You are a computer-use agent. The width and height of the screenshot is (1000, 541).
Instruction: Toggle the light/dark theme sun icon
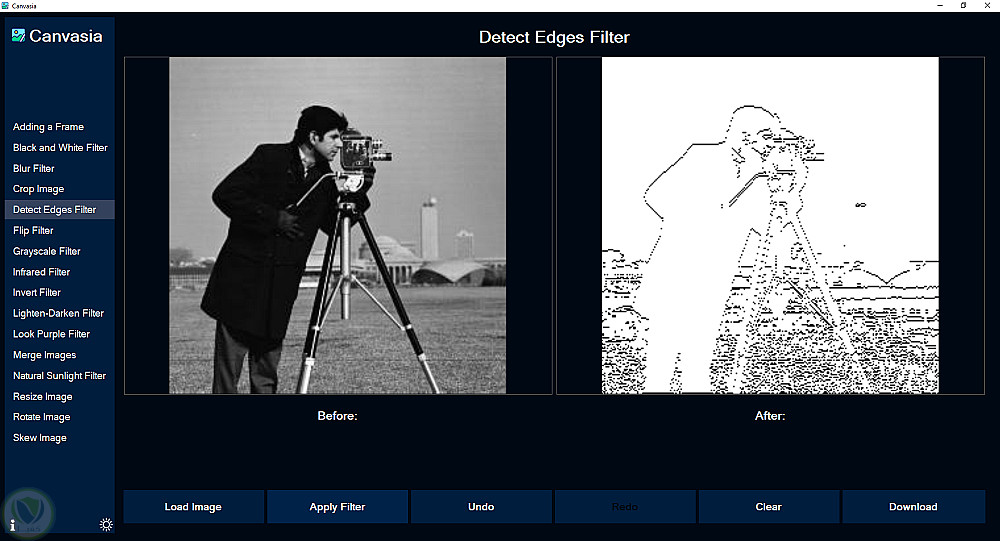pos(106,524)
